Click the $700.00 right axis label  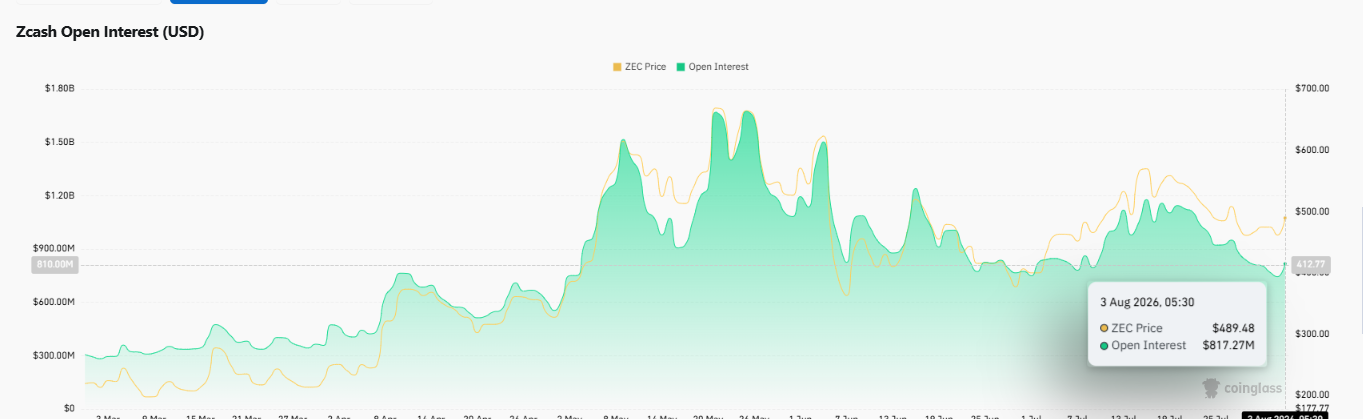click(1312, 89)
